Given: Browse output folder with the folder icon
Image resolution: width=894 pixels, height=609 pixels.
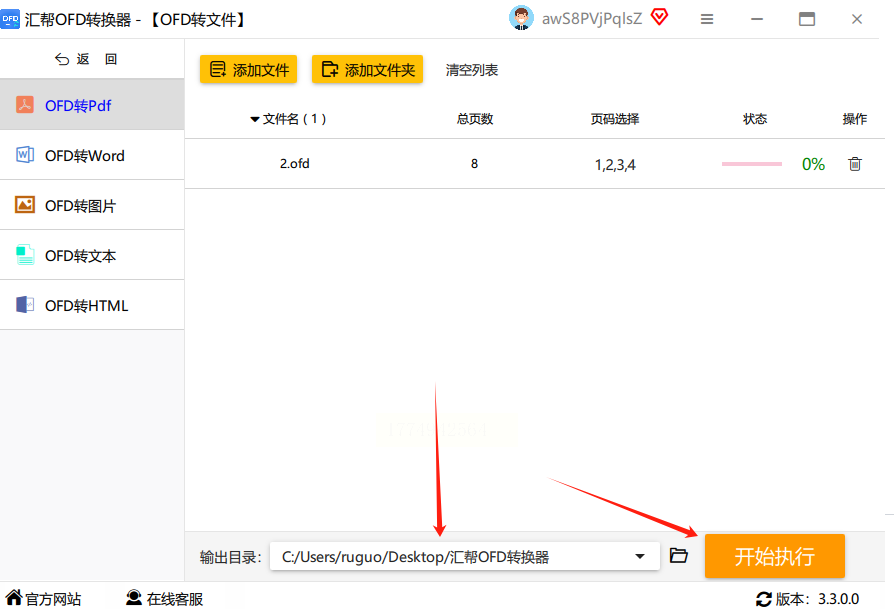Looking at the screenshot, I should click(678, 555).
